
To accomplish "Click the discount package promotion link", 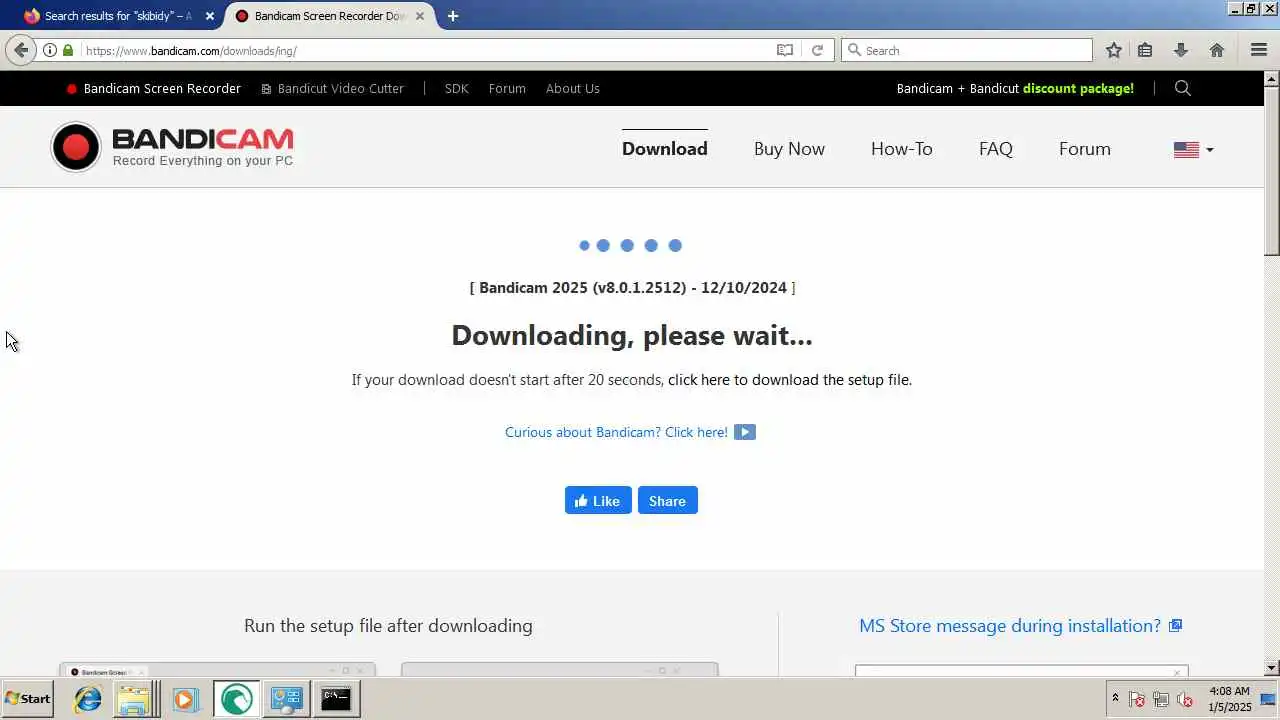I will coord(1078,88).
